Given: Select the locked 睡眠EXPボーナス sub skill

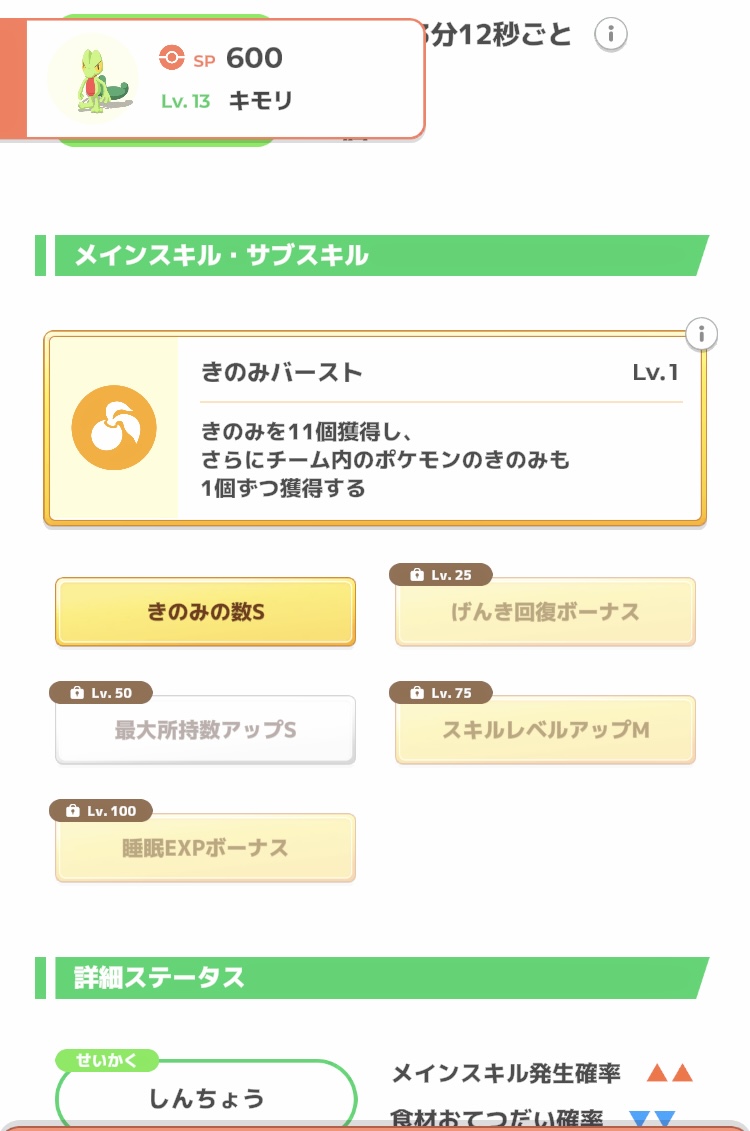Looking at the screenshot, I should (x=206, y=848).
